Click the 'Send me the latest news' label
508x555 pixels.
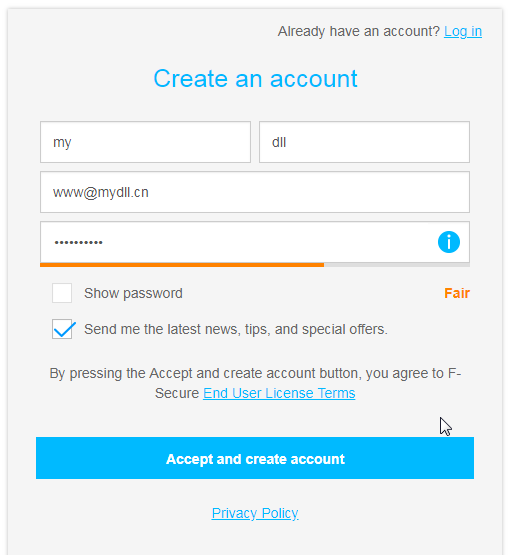(x=236, y=329)
